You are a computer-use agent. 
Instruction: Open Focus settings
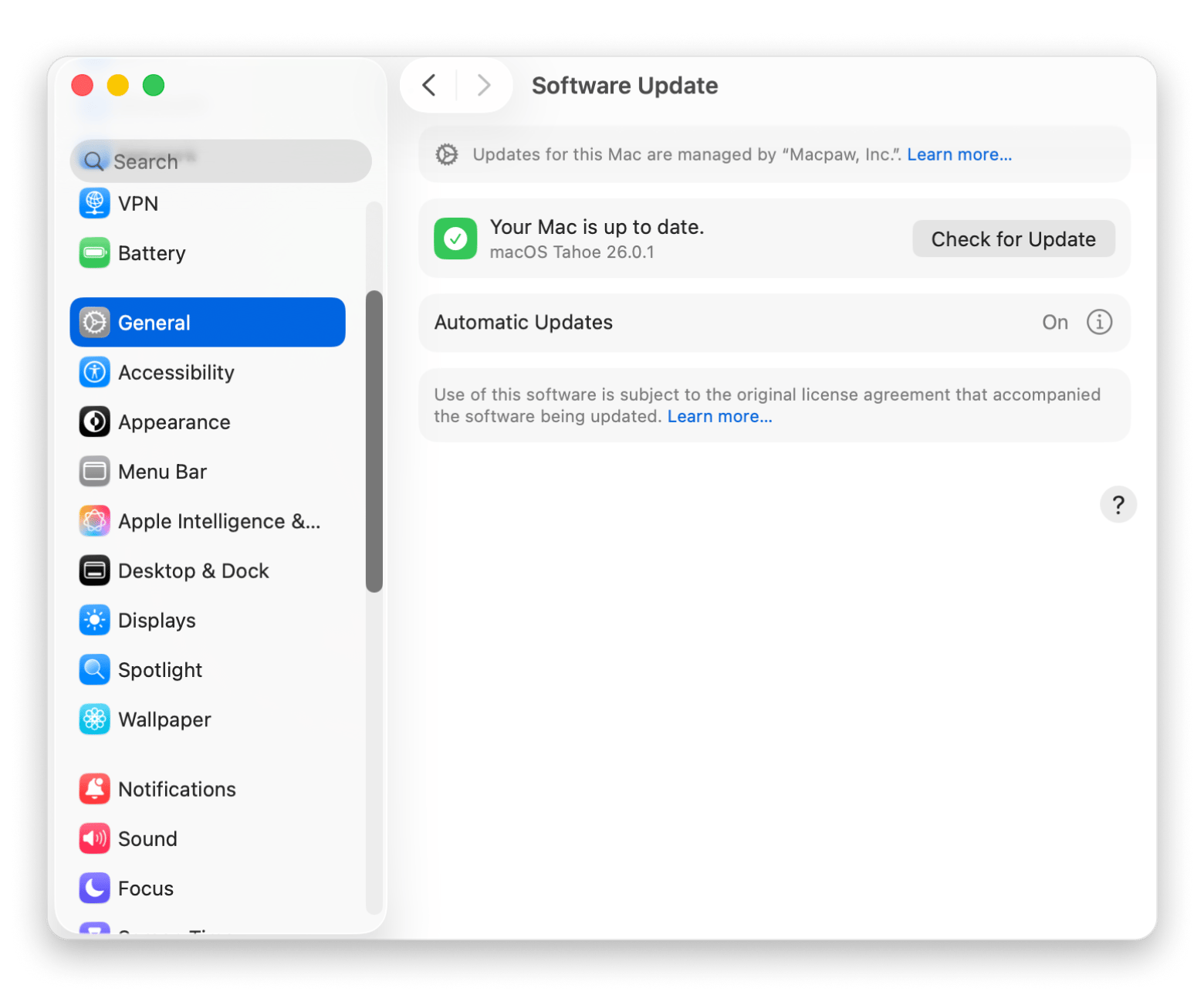tap(145, 888)
